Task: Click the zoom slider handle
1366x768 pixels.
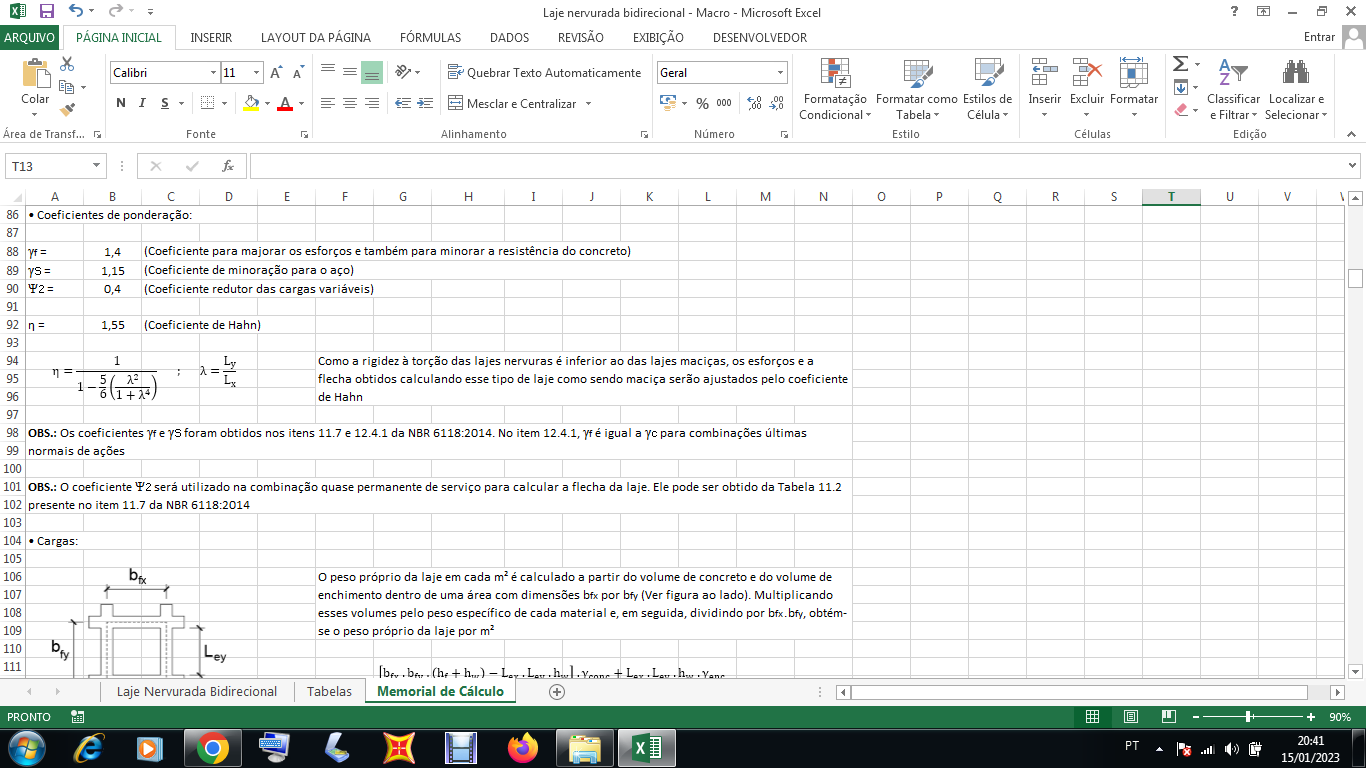Action: tap(1249, 717)
